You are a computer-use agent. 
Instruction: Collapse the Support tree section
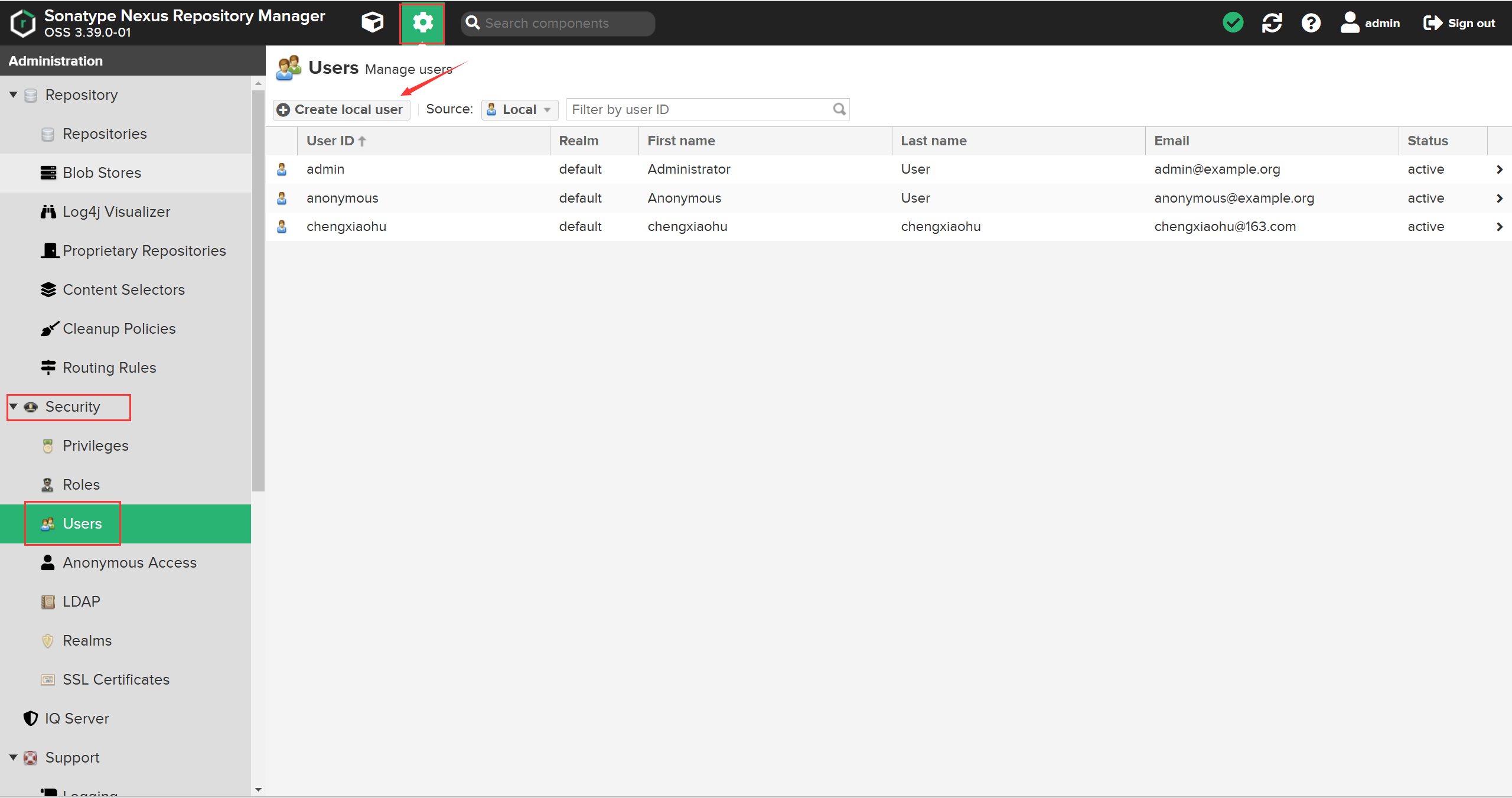coord(13,757)
